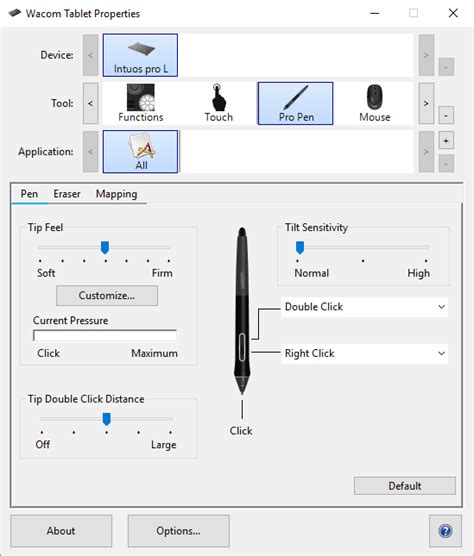The width and height of the screenshot is (474, 556).
Task: Click the Normal label under Tilt Sensitivity
Action: [x=312, y=273]
